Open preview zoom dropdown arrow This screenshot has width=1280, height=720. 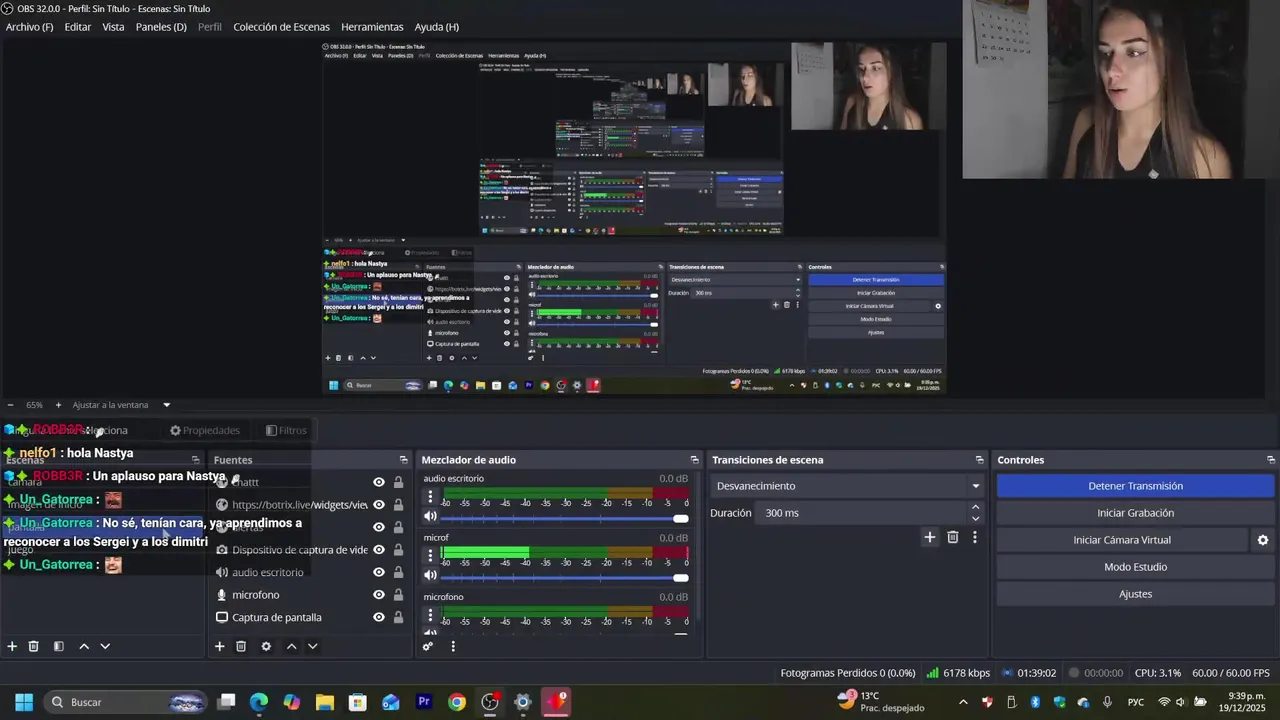166,405
